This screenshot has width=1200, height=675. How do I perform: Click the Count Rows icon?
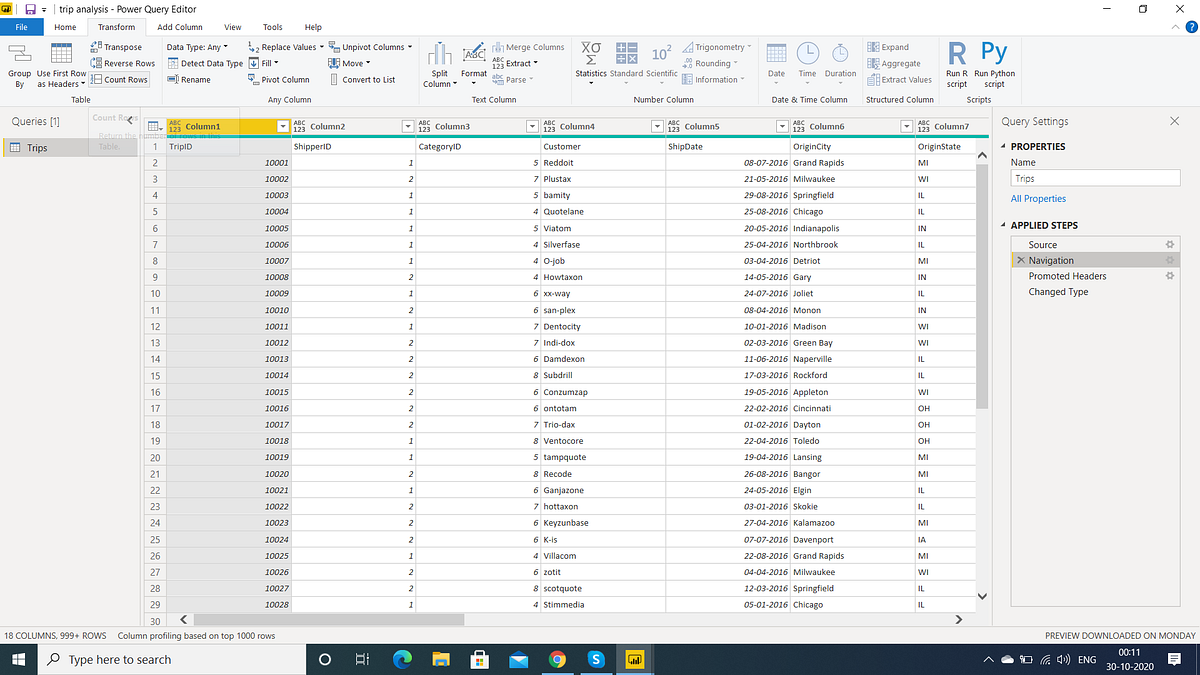click(96, 79)
